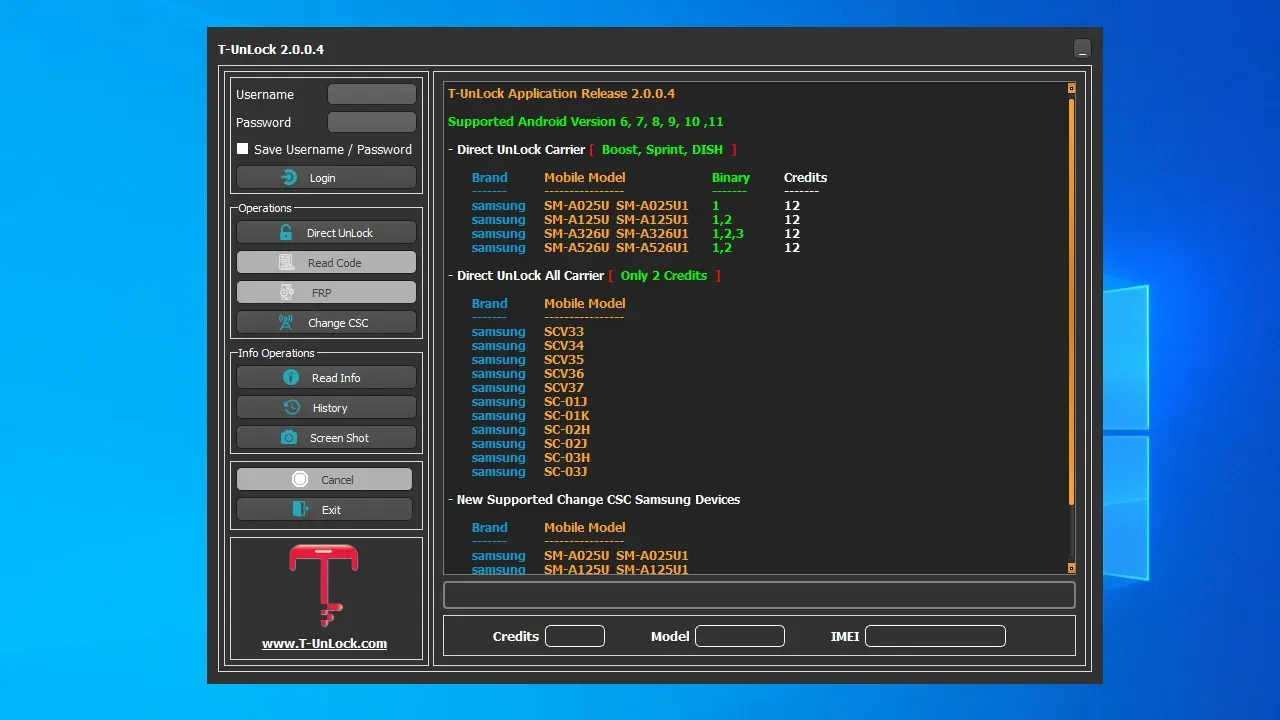
Task: Click the IMEI value box
Action: 935,636
